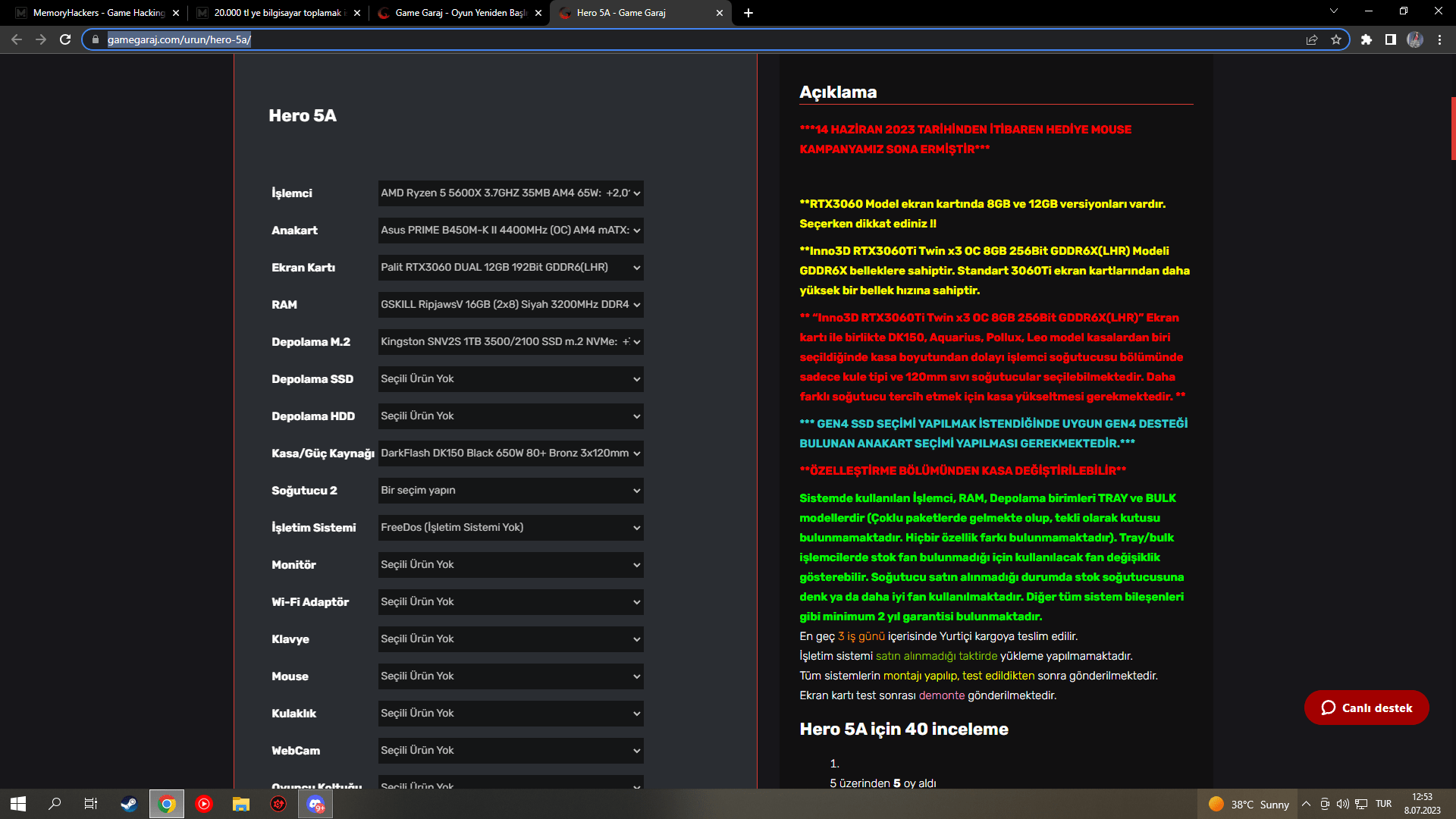The image size is (1456, 819).
Task: Open the tab search chevron
Action: click(1334, 11)
